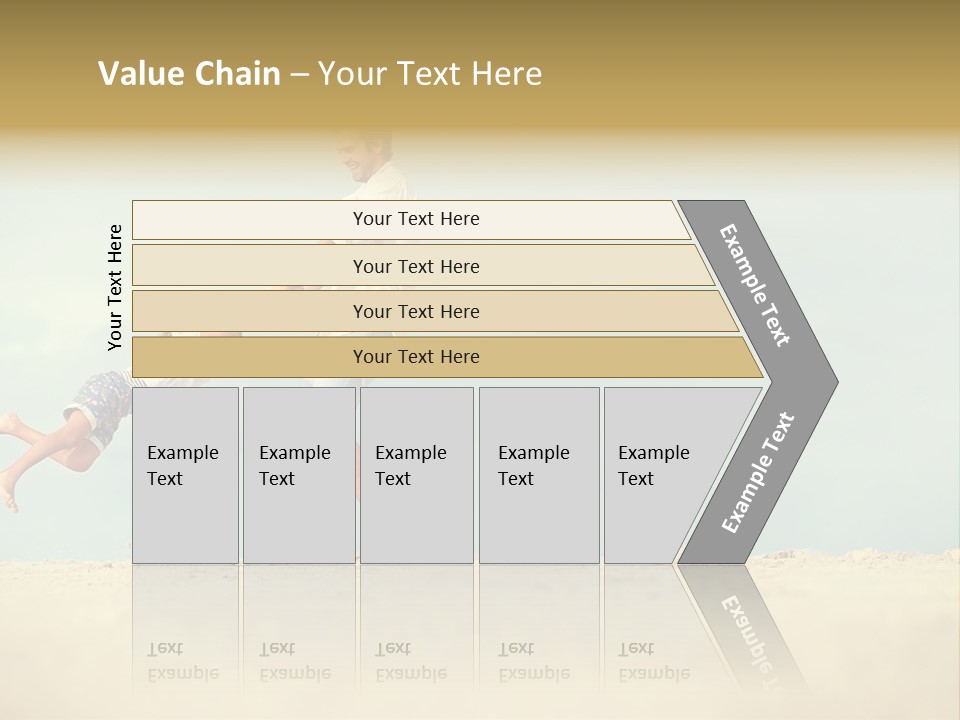
Task: Click the Value Chain slide title
Action: (320, 73)
